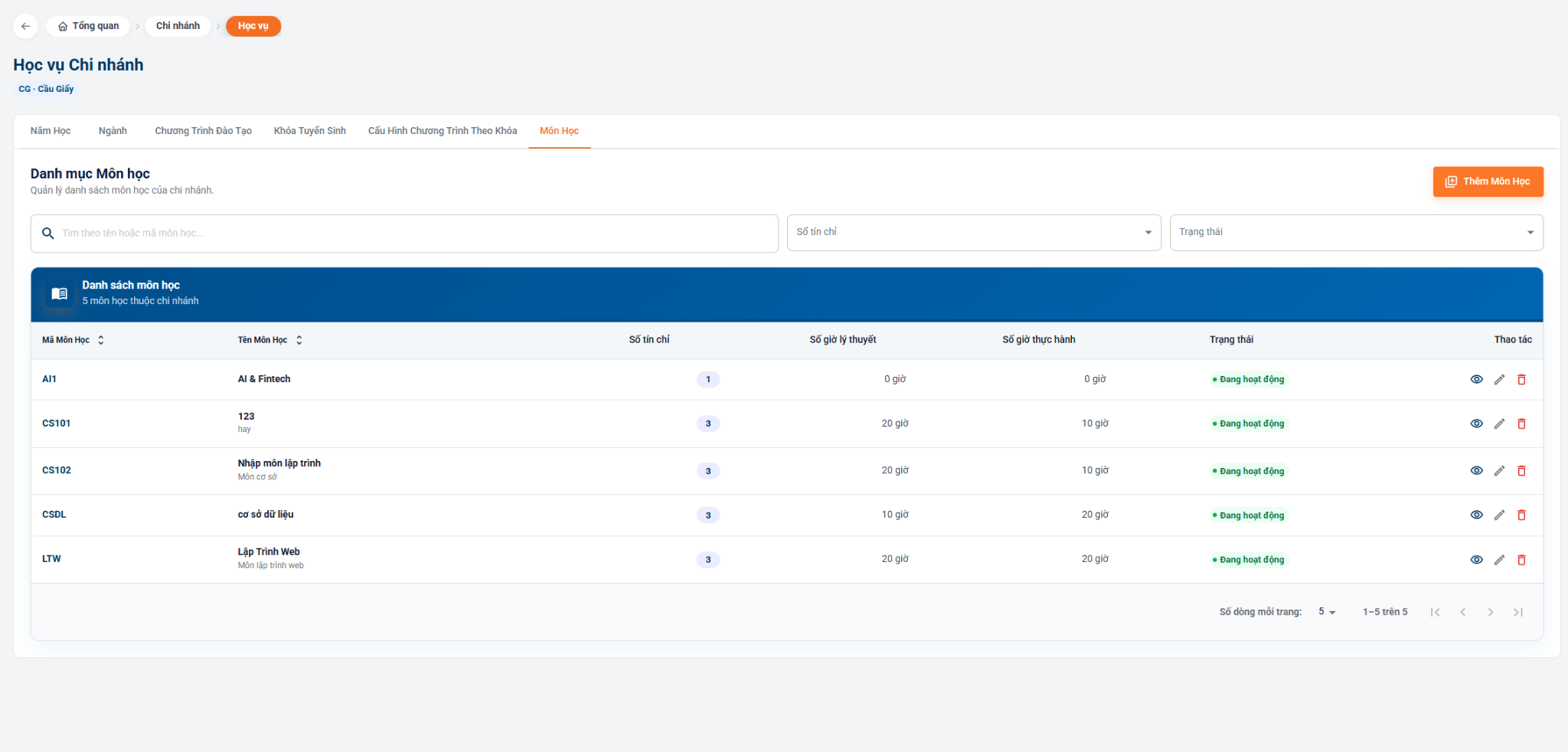The image size is (1568, 752).
Task: Edit the CSDL course with pencil icon
Action: pos(1499,515)
